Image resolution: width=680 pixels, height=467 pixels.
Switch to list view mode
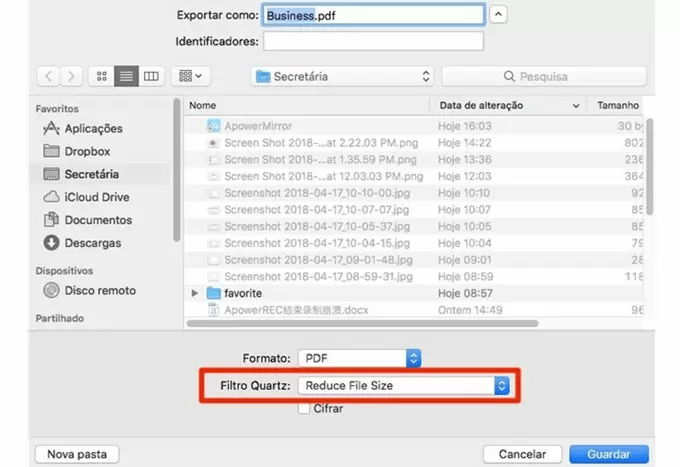tap(127, 76)
